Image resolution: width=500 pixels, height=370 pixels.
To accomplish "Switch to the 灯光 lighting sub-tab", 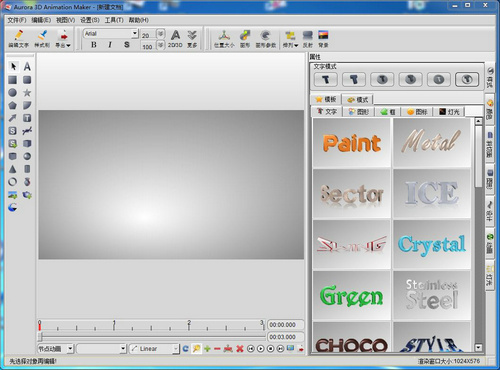I will click(x=449, y=112).
